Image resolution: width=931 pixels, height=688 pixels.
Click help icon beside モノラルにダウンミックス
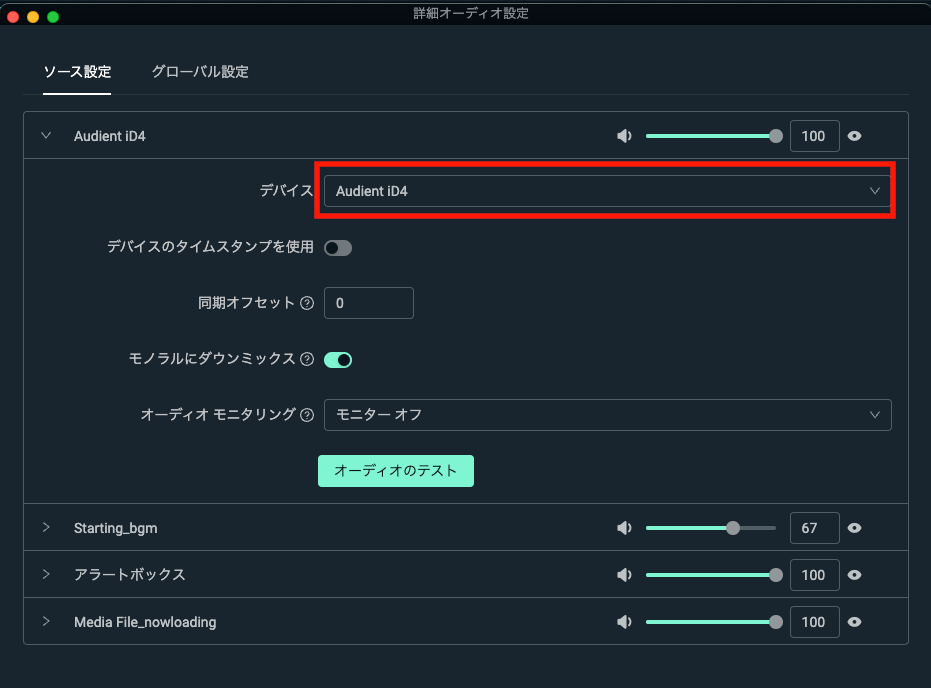307,359
